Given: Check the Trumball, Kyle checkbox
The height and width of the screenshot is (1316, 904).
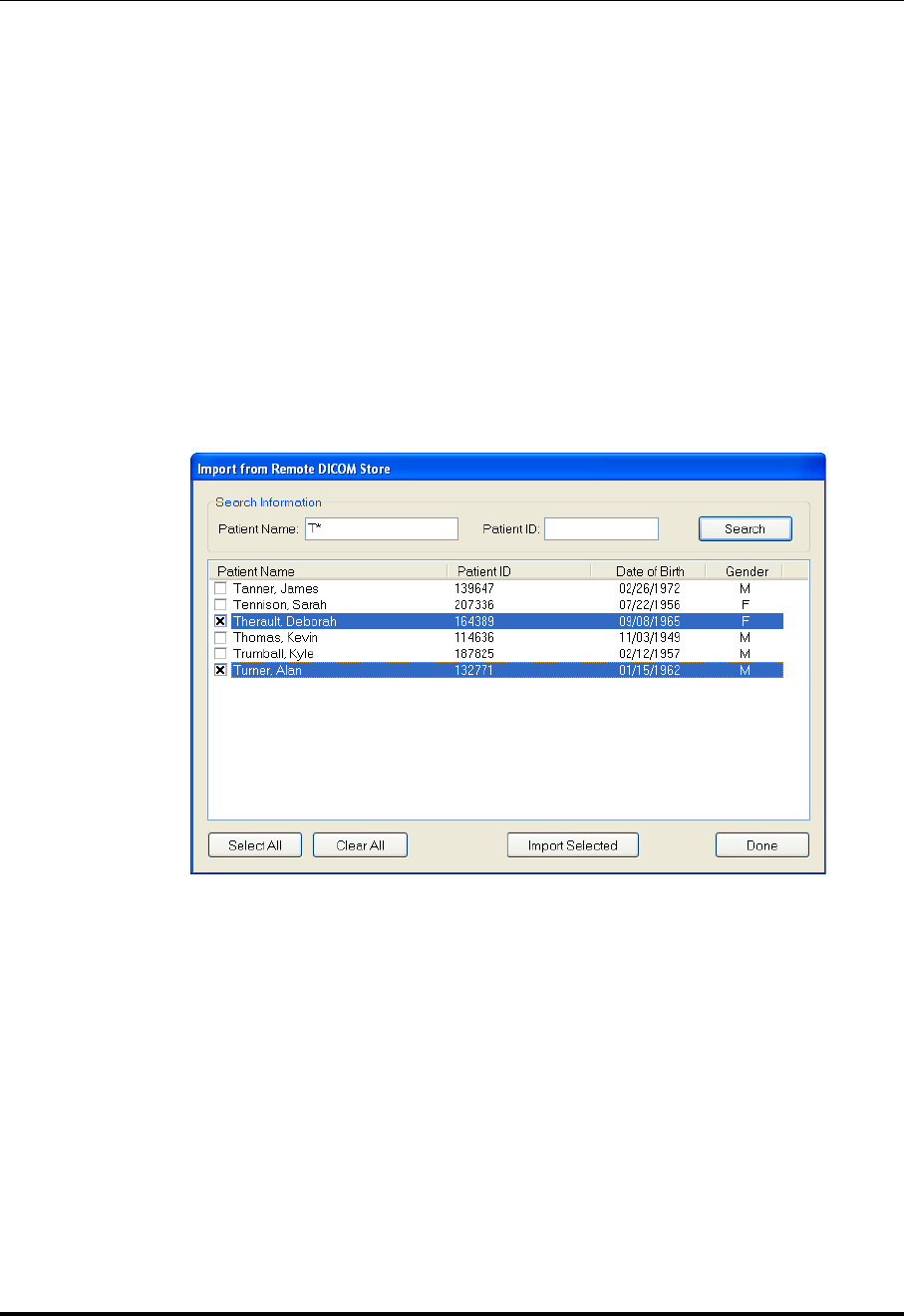Looking at the screenshot, I should 220,653.
